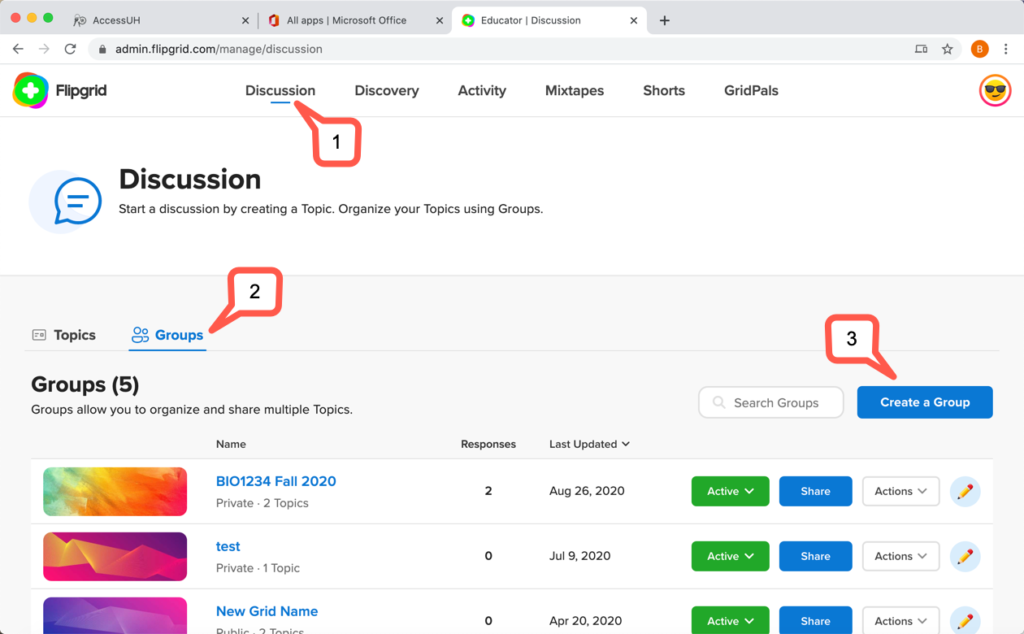This screenshot has width=1024, height=634.
Task: Click the Discussion speech bubble icon
Action: pyautogui.click(x=77, y=201)
